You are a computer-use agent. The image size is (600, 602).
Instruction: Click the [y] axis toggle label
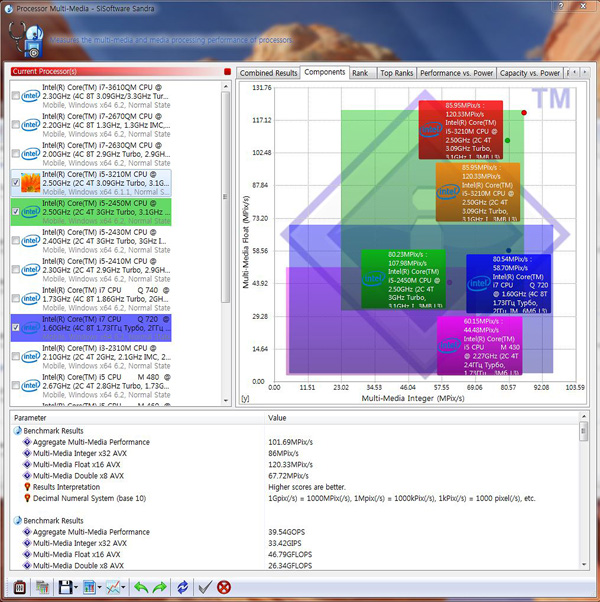click(245, 399)
